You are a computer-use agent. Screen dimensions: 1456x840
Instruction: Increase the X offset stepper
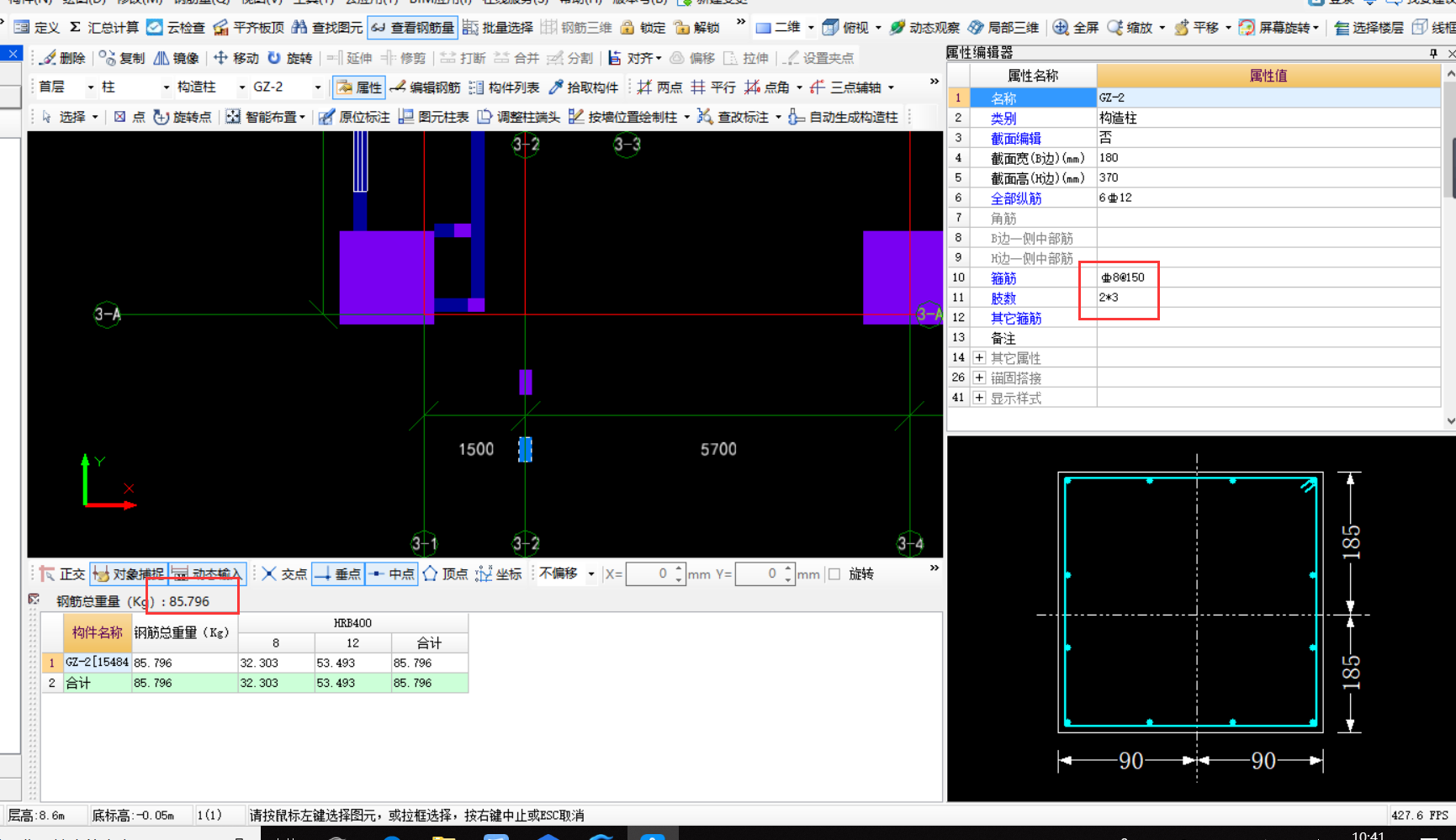pos(679,569)
